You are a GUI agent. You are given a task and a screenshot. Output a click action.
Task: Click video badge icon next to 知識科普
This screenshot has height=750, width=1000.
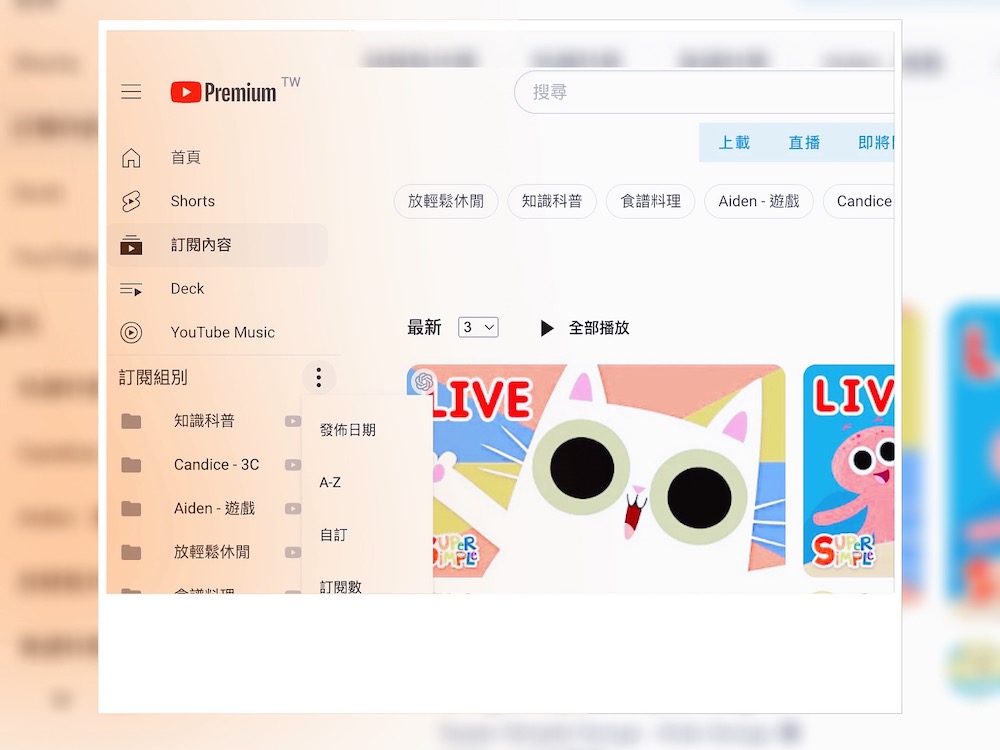click(x=292, y=421)
